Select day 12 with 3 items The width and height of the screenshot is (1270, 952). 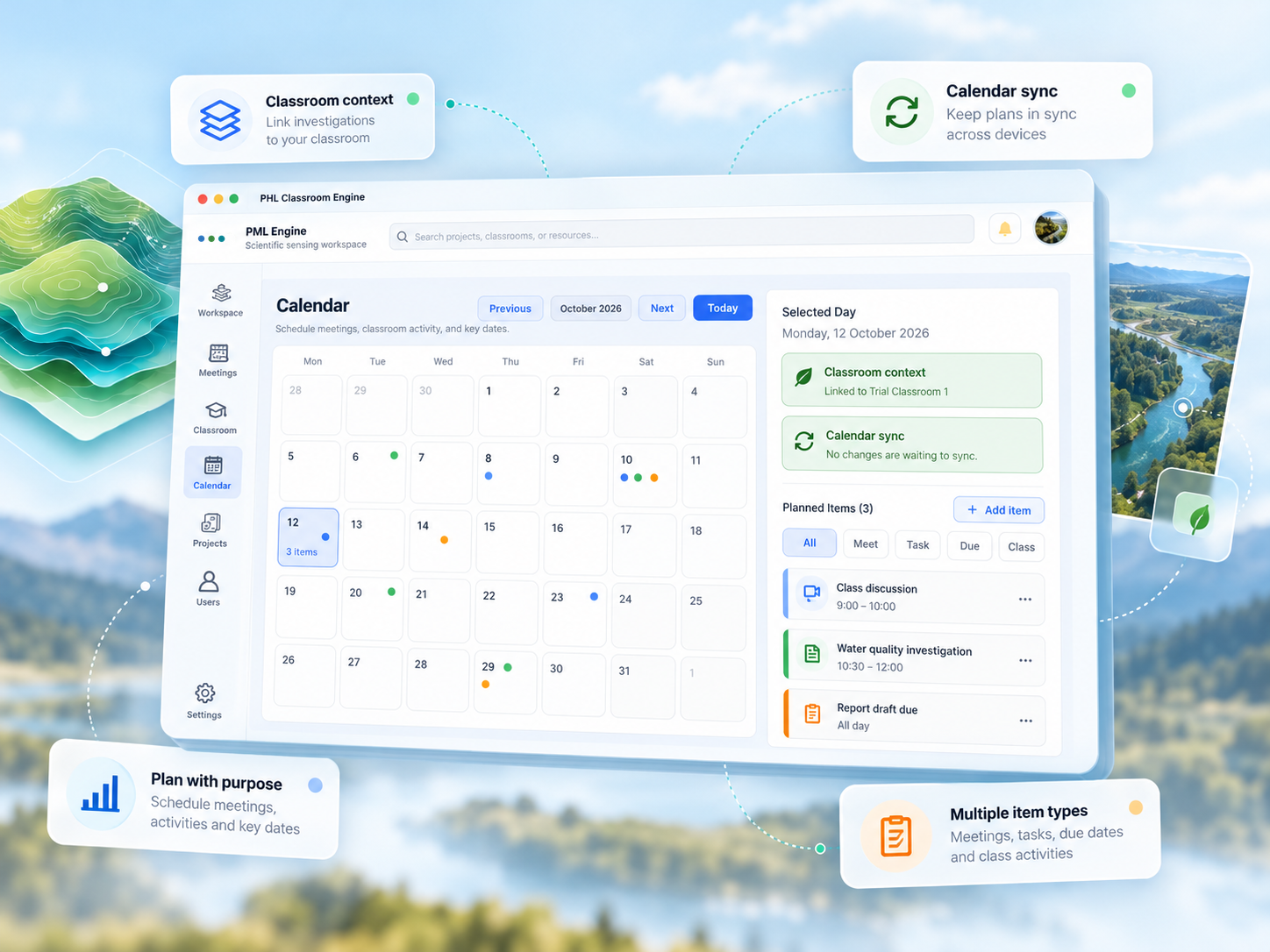(309, 537)
